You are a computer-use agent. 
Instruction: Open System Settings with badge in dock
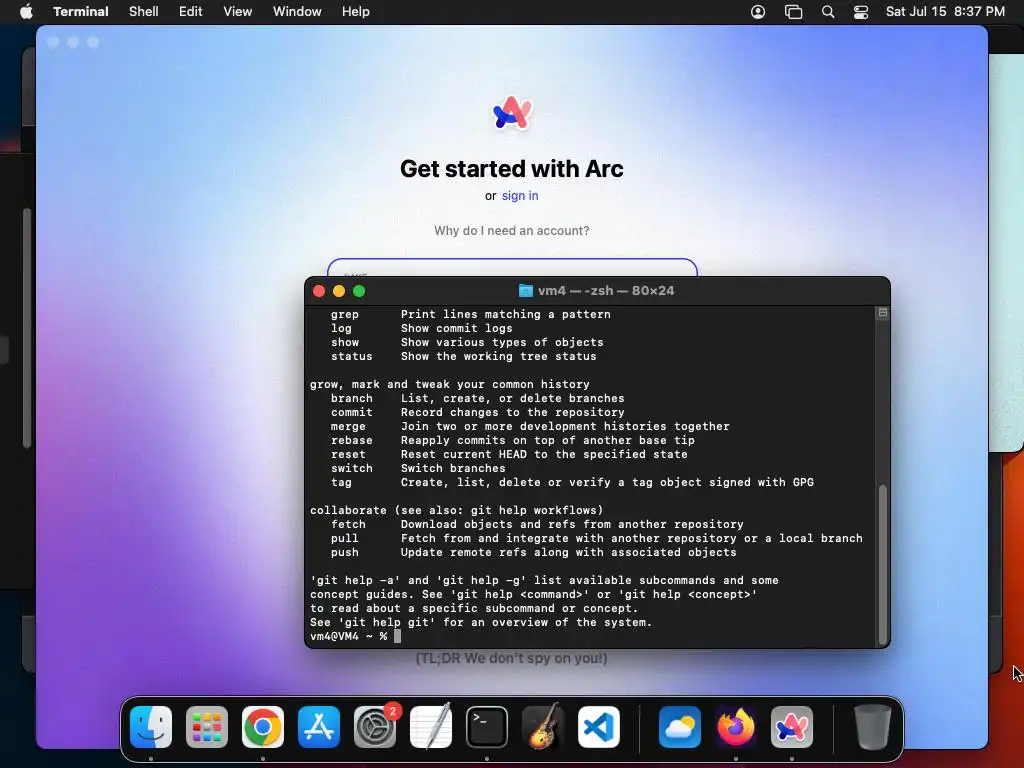point(375,727)
